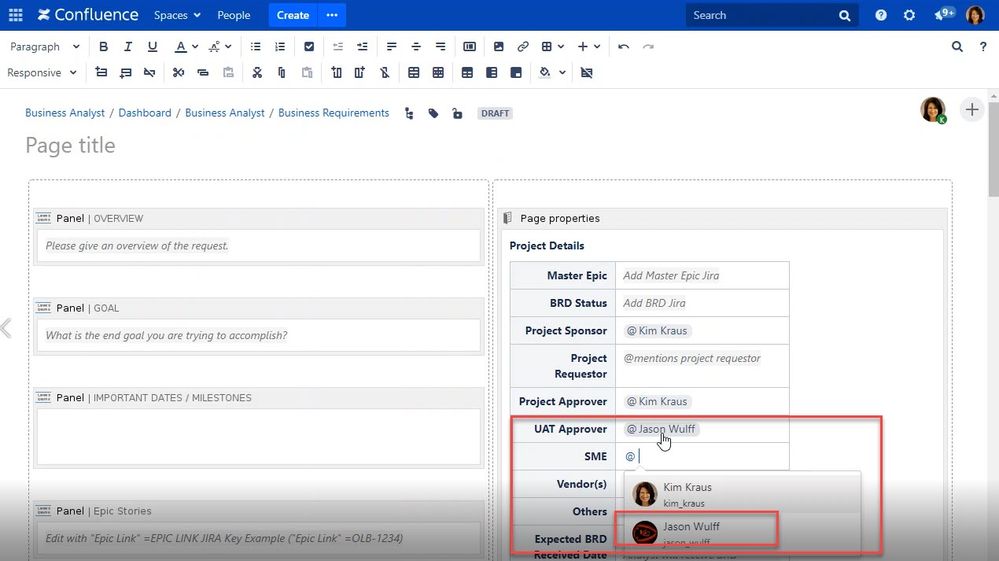Invite collaborators with the plus button

pos(972,110)
